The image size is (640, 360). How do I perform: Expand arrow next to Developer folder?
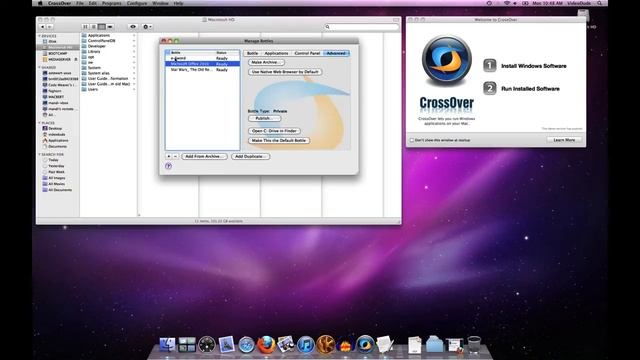pos(134,46)
